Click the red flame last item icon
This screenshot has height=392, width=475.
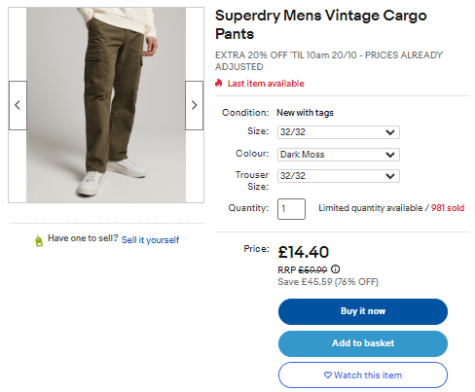pos(219,83)
